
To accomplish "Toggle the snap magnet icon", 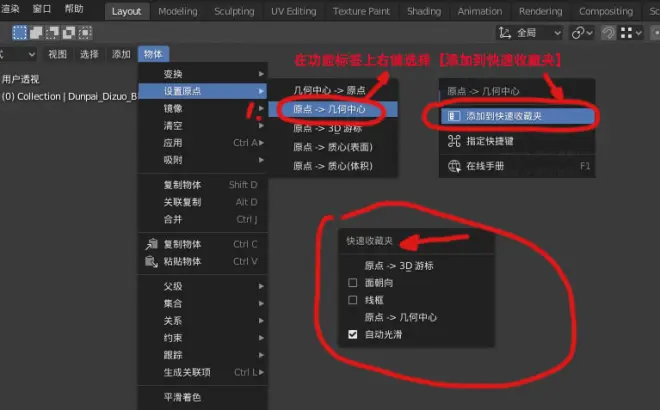I will tap(608, 33).
